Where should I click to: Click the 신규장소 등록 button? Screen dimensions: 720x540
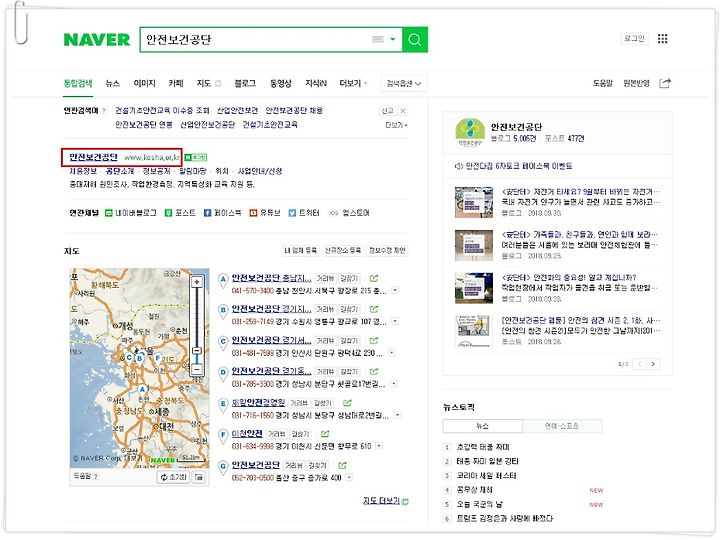[x=343, y=251]
